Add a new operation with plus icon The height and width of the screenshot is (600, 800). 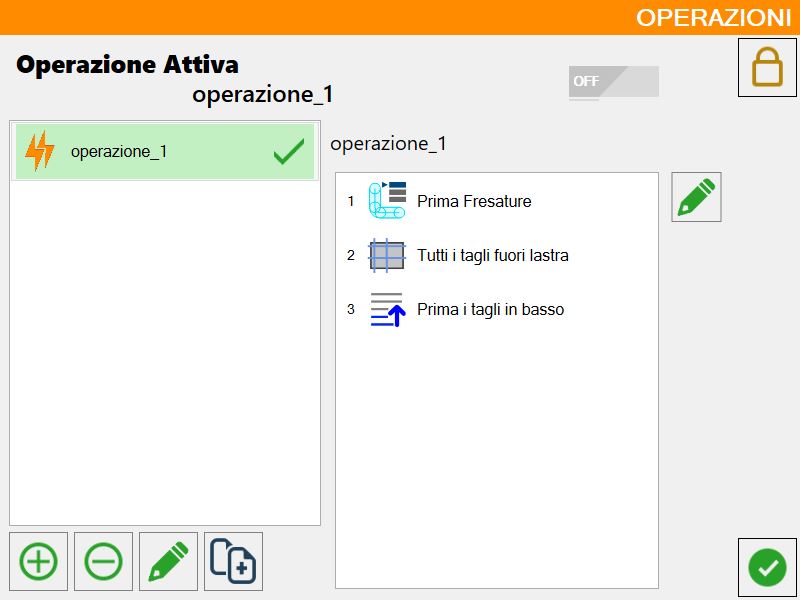[x=38, y=561]
